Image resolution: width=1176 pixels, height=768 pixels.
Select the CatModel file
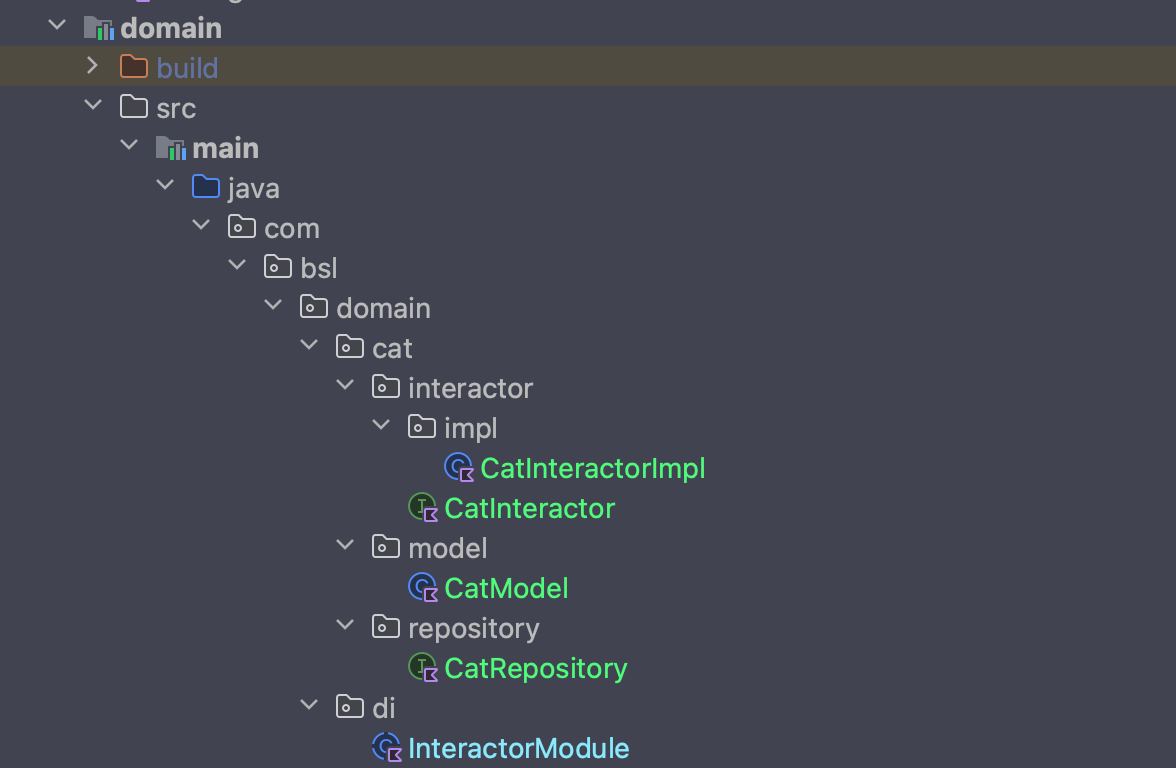click(506, 588)
